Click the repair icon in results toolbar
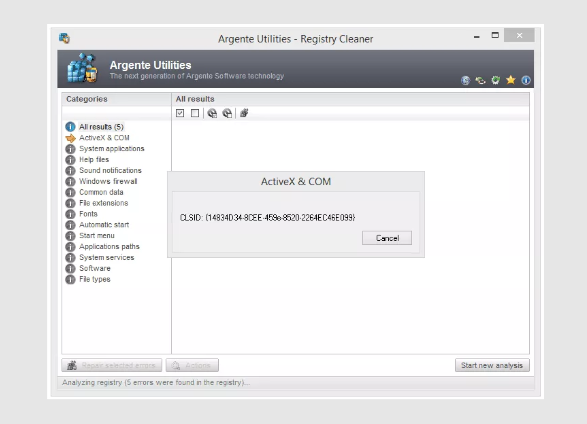Screen dimensions: 587x424 click(244, 113)
